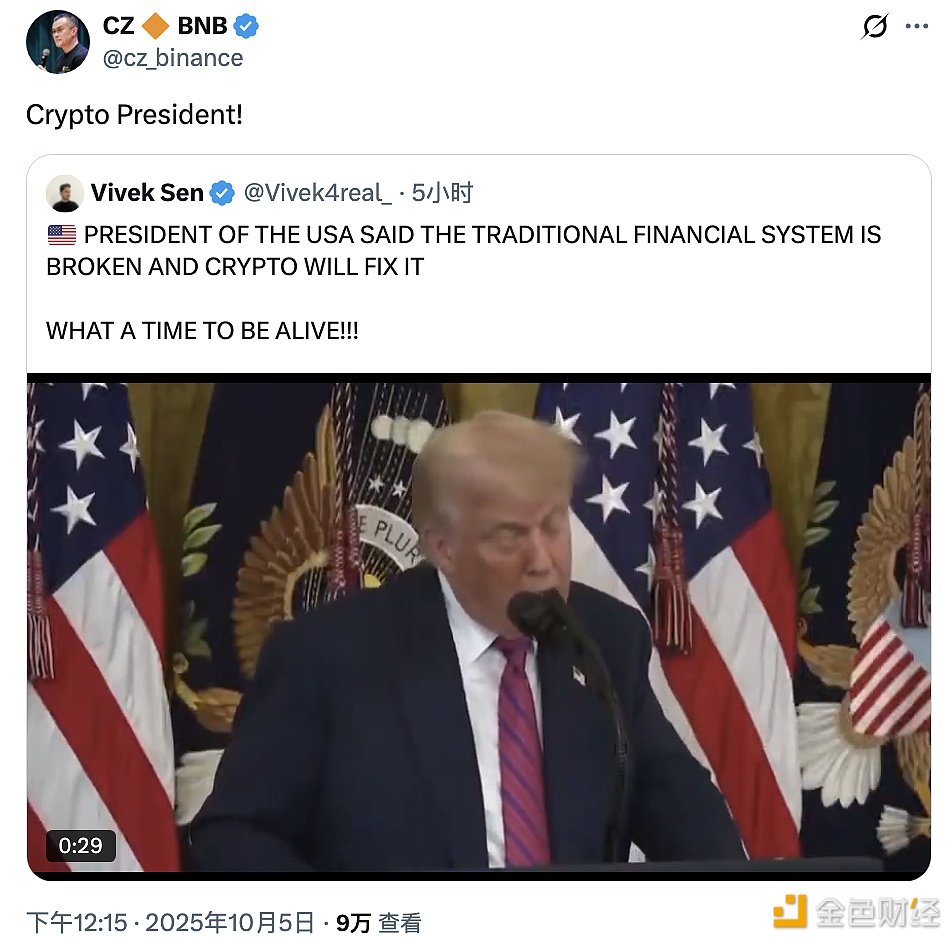
Task: Open CZ's profile avatar photo
Action: pos(58,42)
